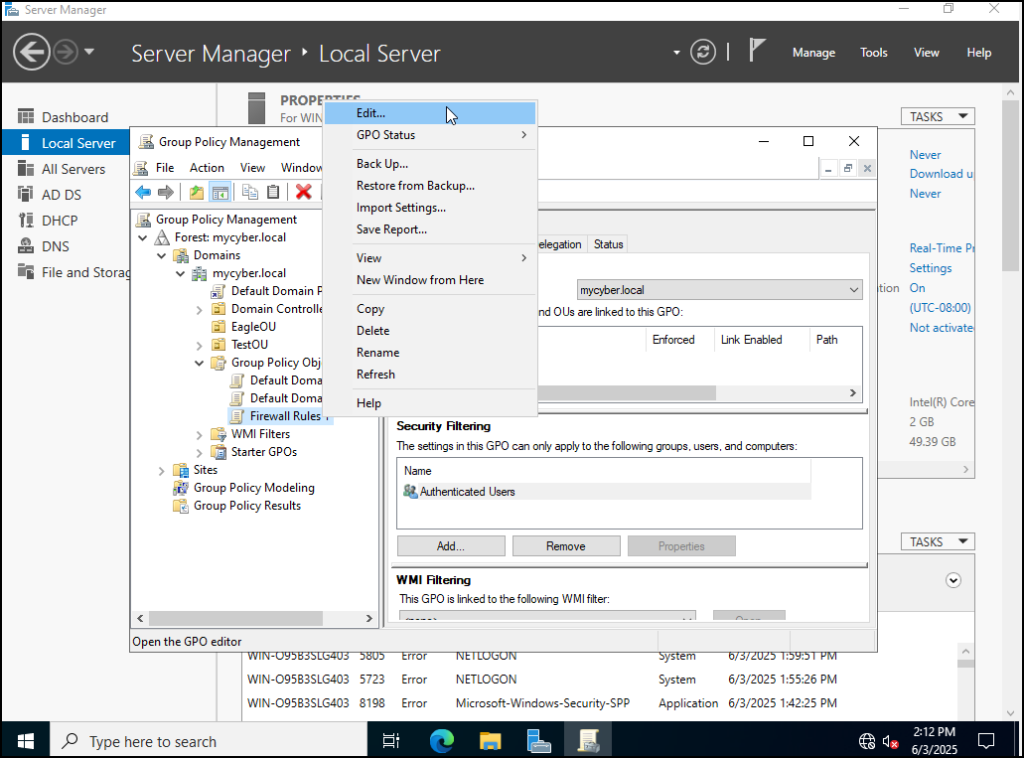Collapse the Forest: mycyber.local node
1024x758 pixels.
point(143,238)
